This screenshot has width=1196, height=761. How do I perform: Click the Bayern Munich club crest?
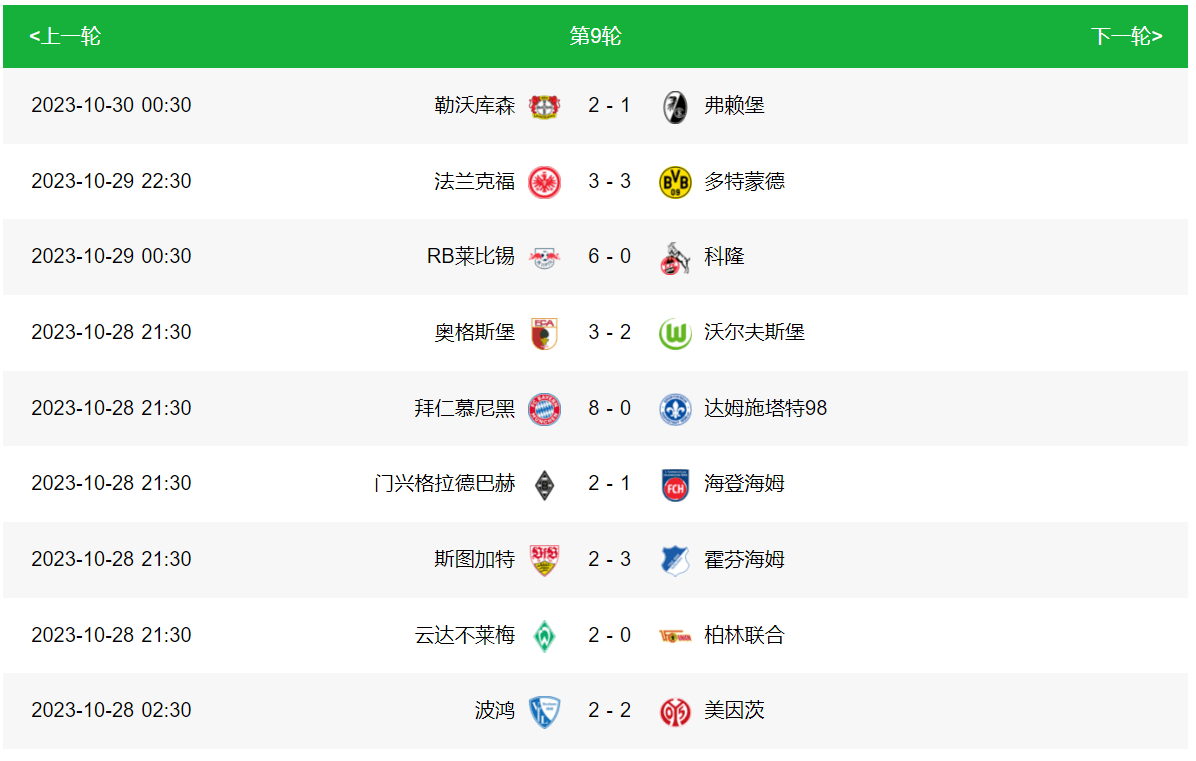(x=544, y=409)
